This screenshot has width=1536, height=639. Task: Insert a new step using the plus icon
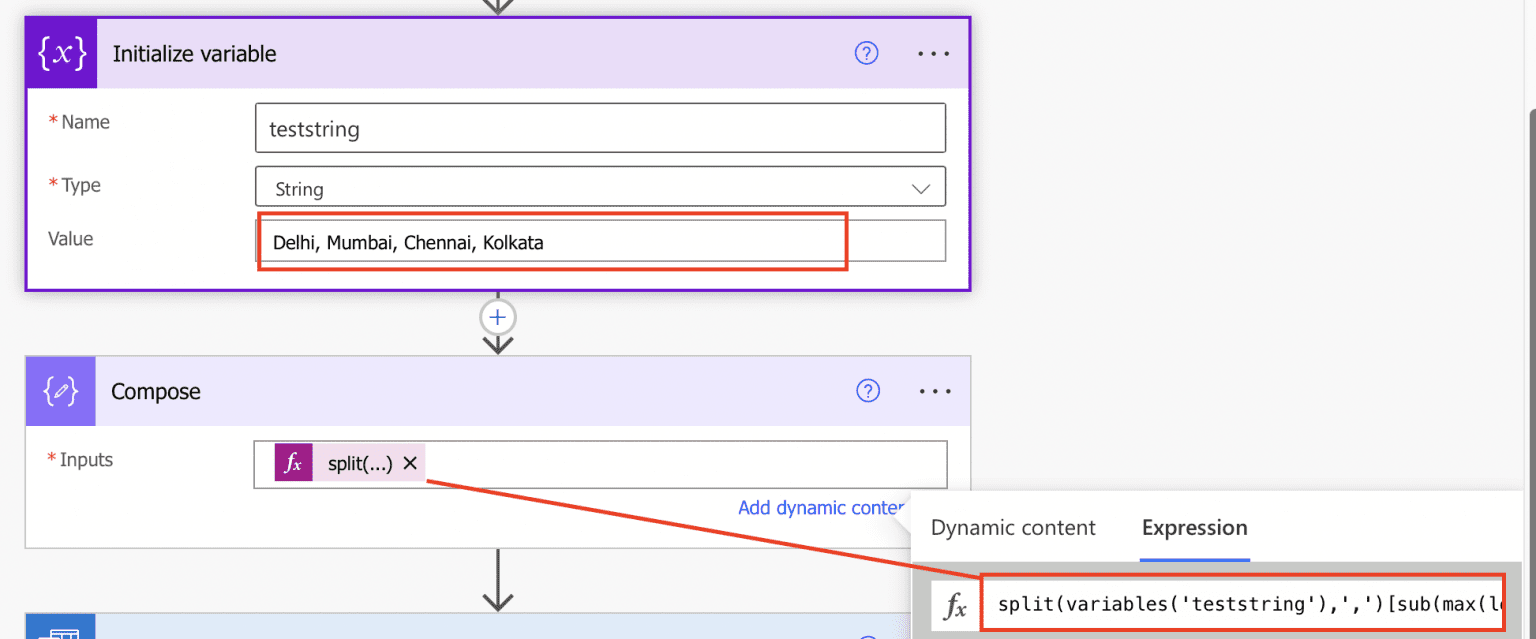coord(497,316)
